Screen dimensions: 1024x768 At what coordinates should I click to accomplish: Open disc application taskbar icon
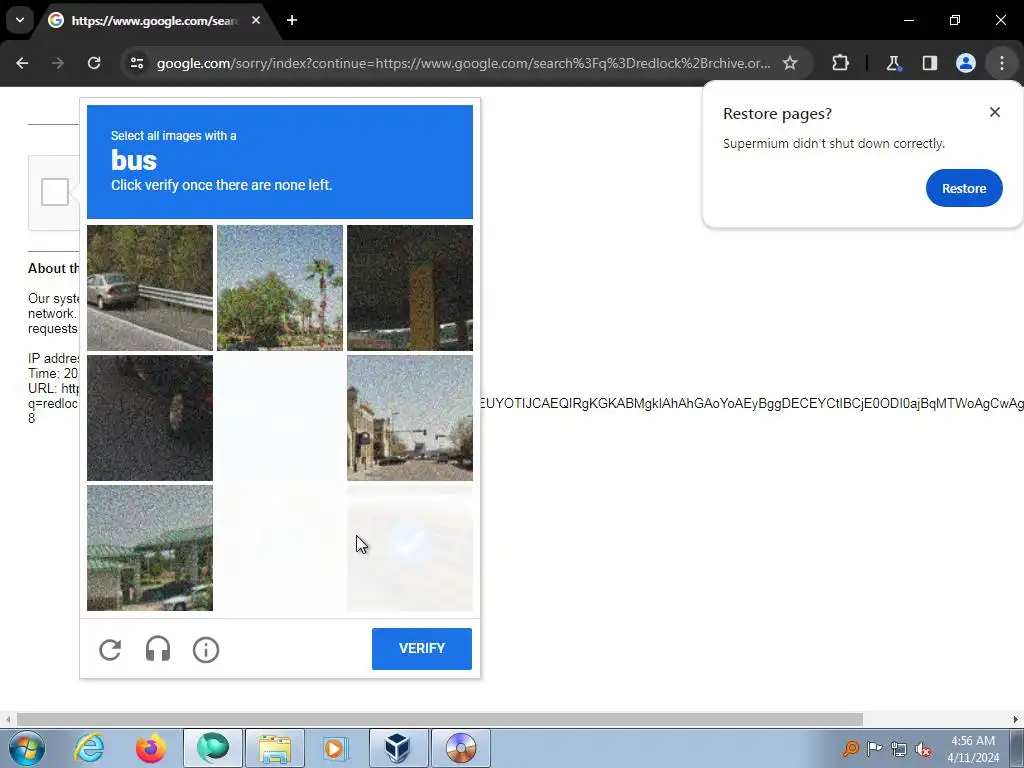tap(461, 748)
